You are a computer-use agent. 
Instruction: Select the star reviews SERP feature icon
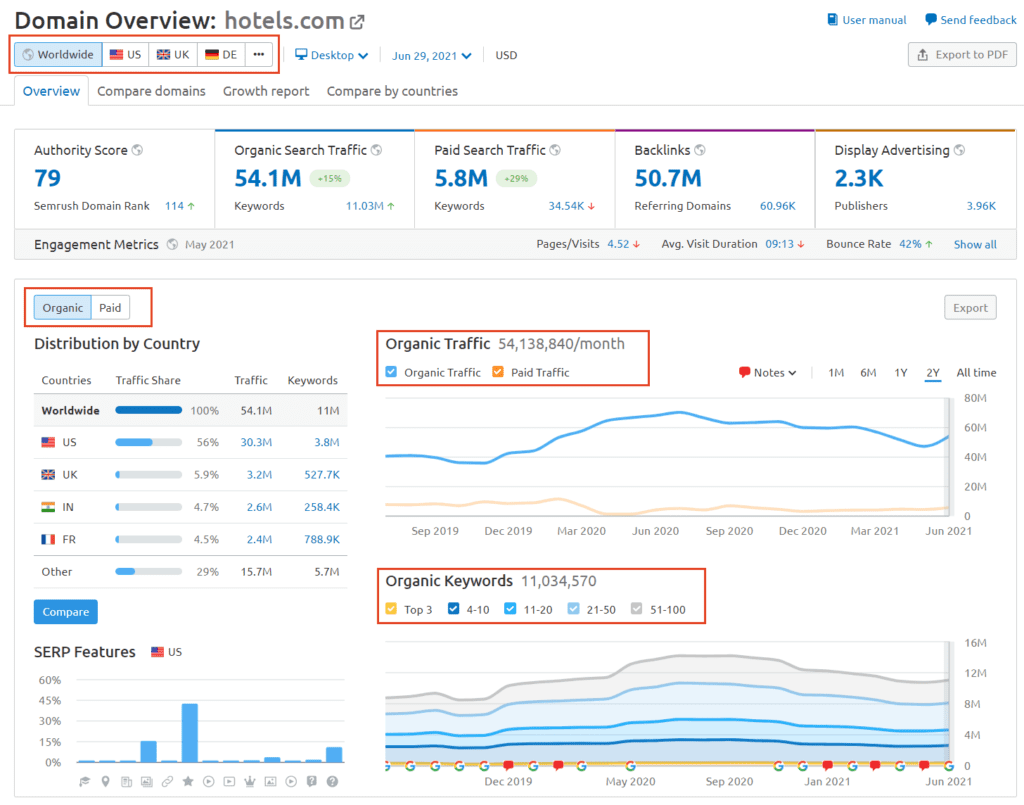tap(188, 781)
